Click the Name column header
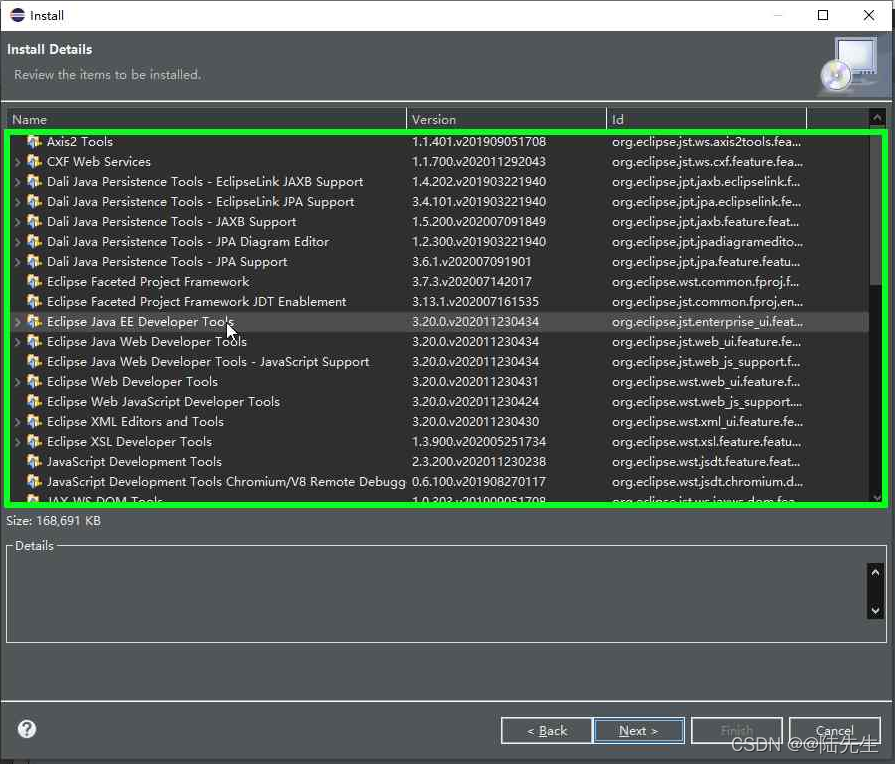Screen dimensions: 895x764 tap(200, 117)
